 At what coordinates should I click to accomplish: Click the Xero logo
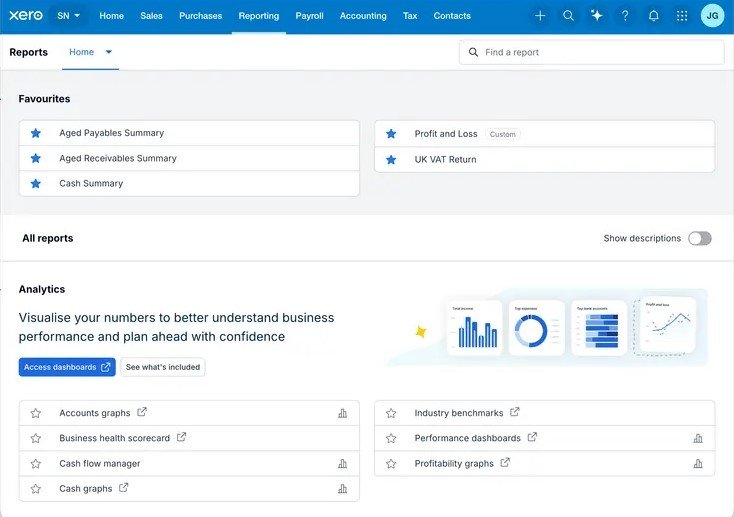26,15
